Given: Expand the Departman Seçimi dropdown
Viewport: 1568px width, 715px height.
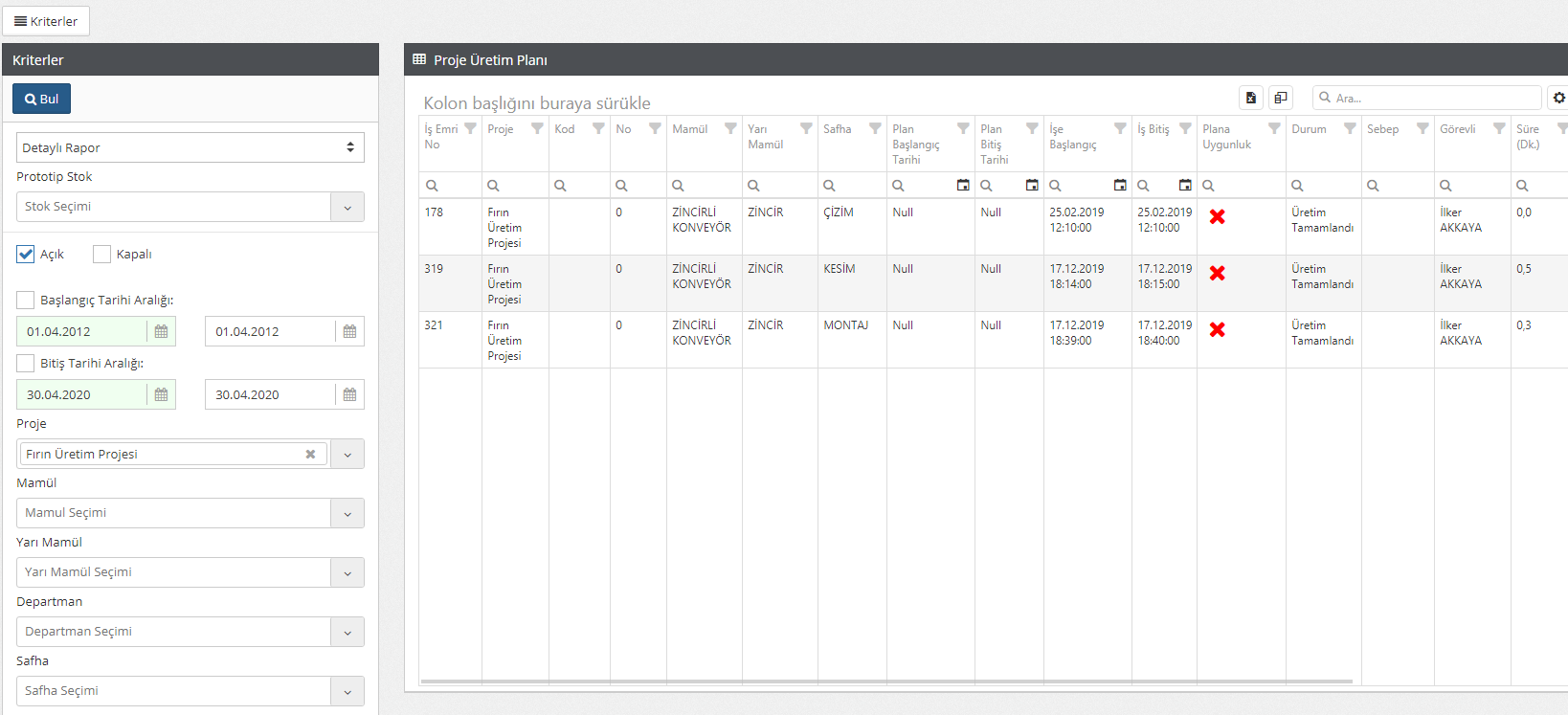Looking at the screenshot, I should 347,632.
